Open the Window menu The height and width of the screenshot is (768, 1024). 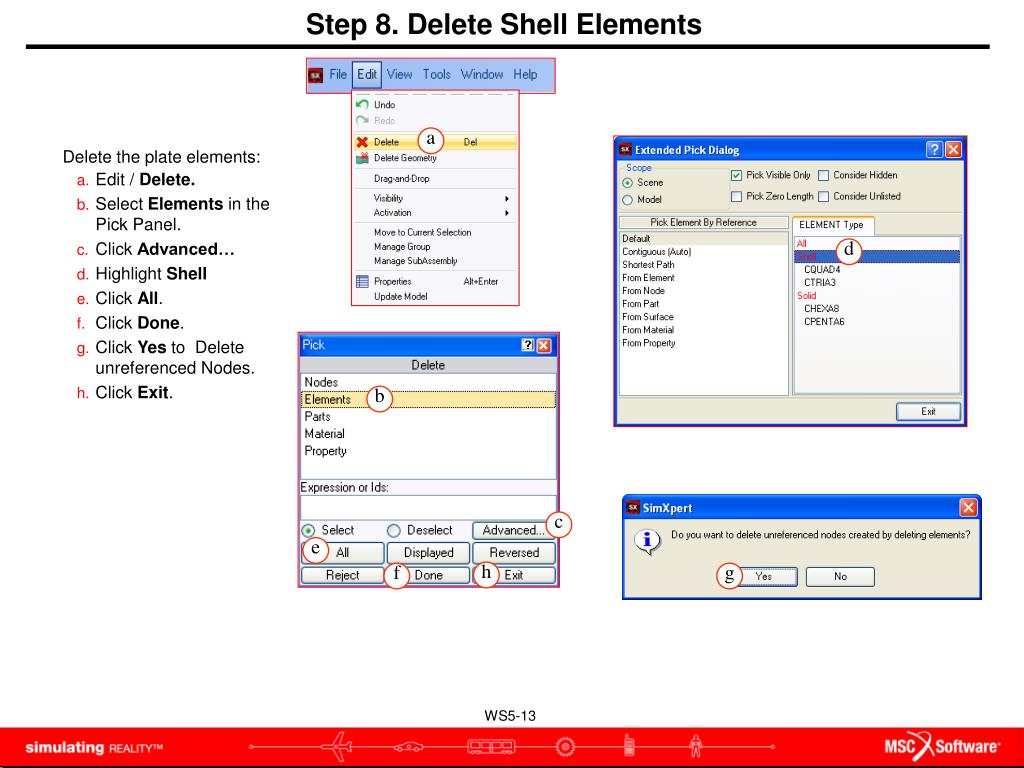coord(481,74)
